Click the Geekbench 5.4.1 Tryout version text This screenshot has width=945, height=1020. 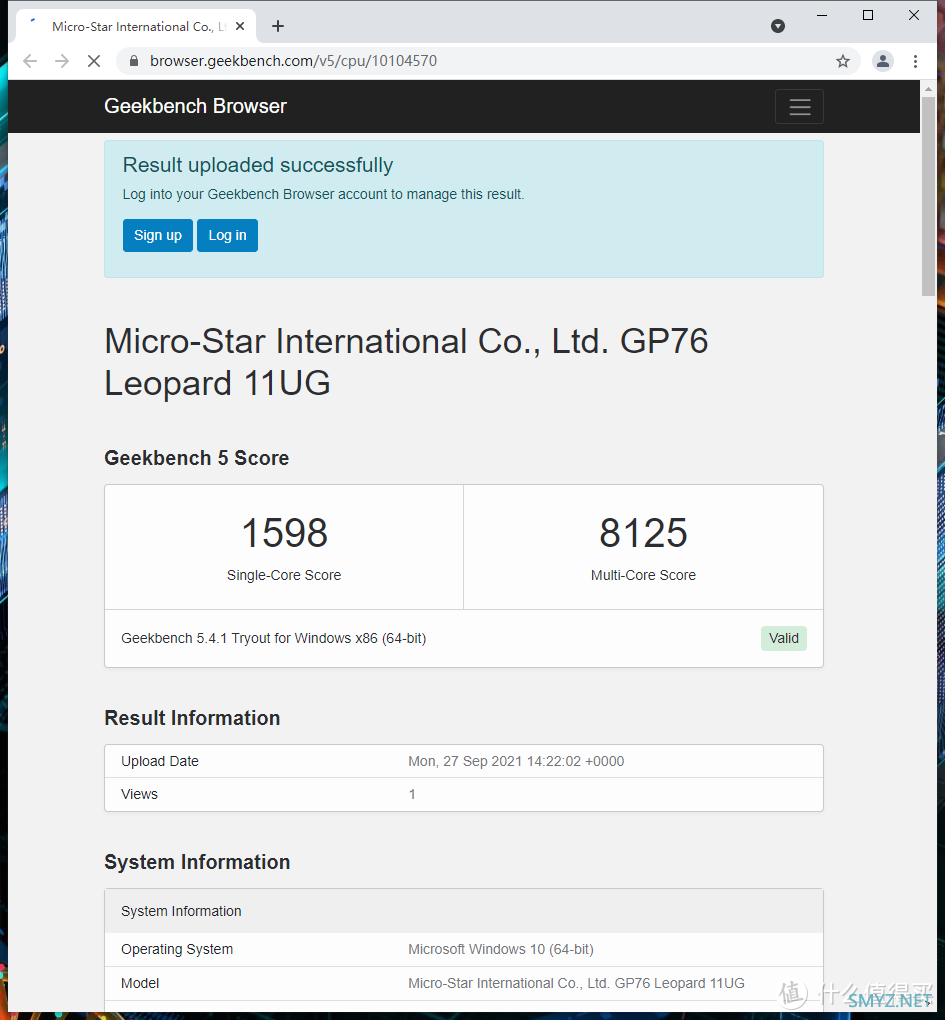coord(273,638)
